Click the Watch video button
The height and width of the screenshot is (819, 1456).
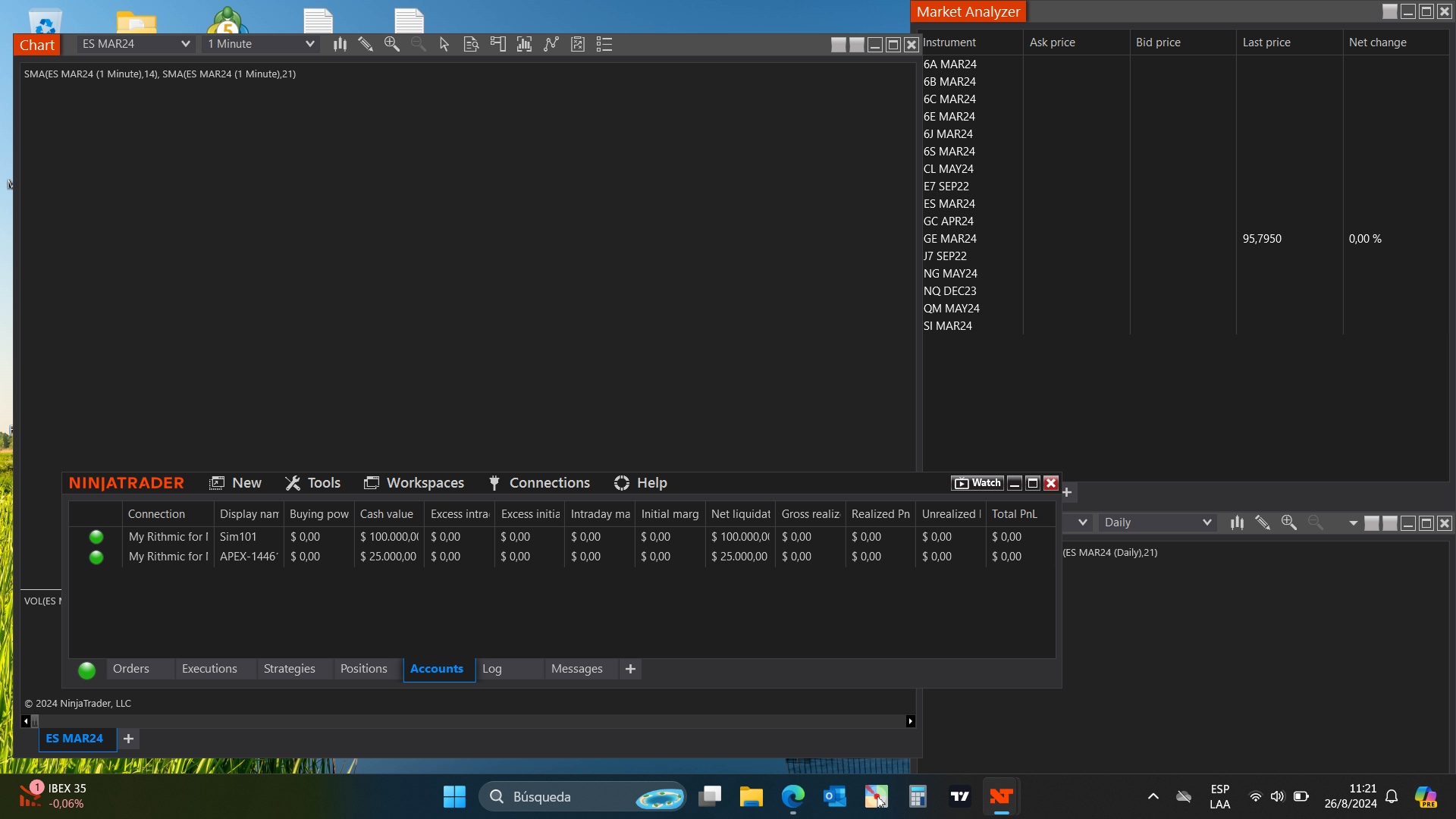[977, 483]
